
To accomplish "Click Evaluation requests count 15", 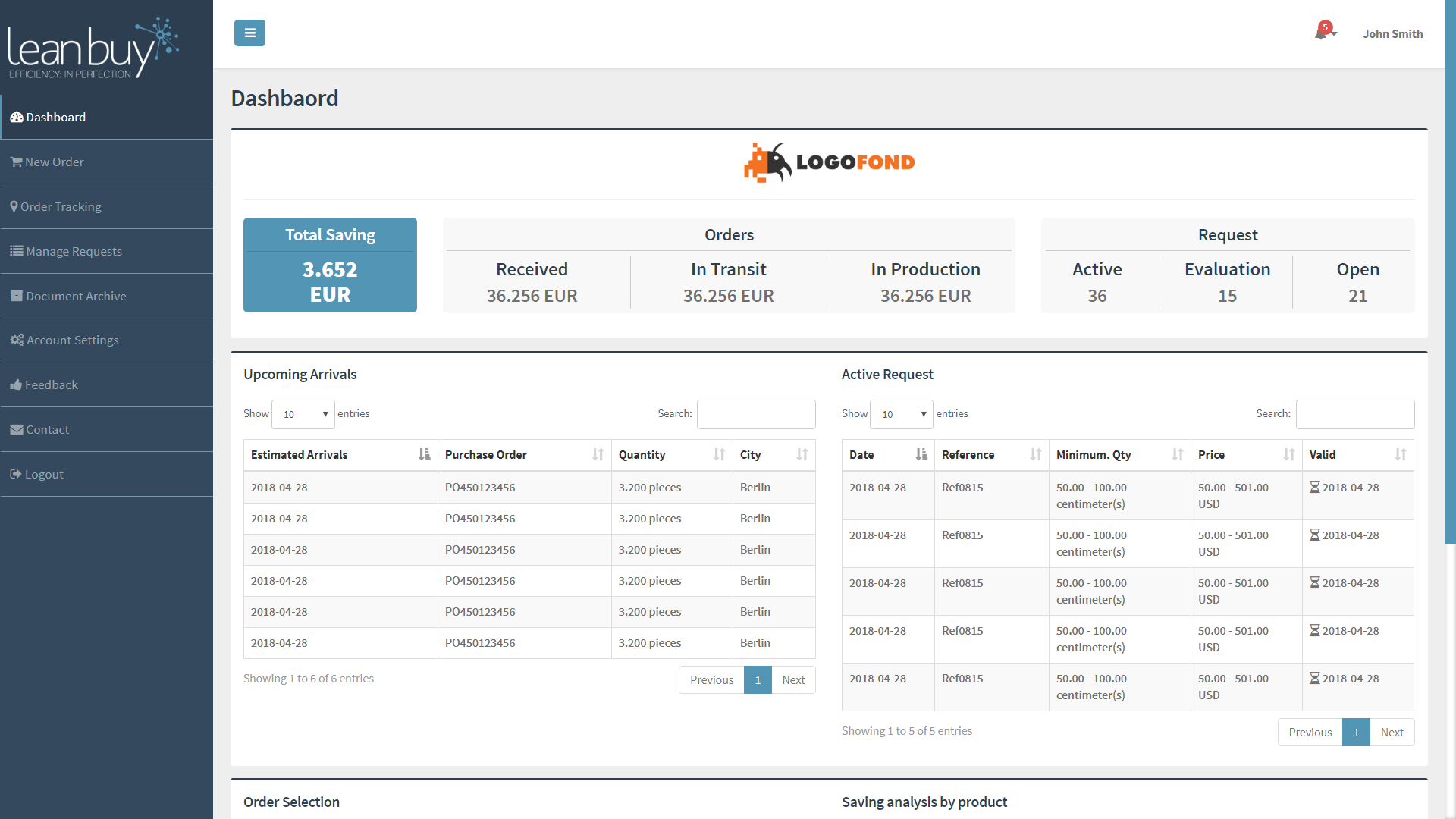I will coord(1227,296).
